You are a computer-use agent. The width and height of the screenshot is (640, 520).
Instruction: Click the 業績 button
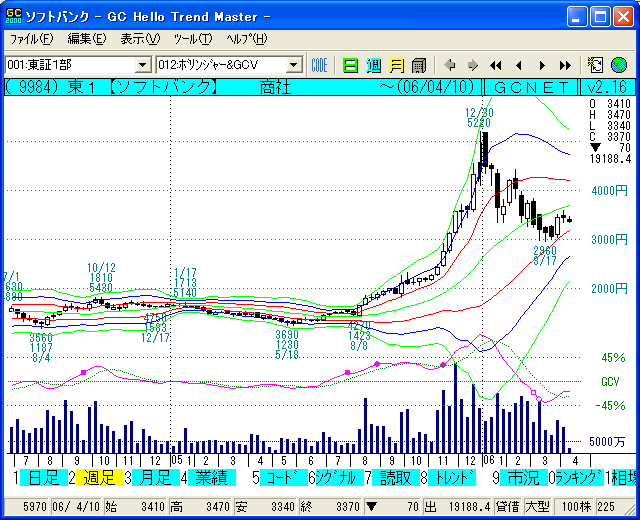[211, 478]
